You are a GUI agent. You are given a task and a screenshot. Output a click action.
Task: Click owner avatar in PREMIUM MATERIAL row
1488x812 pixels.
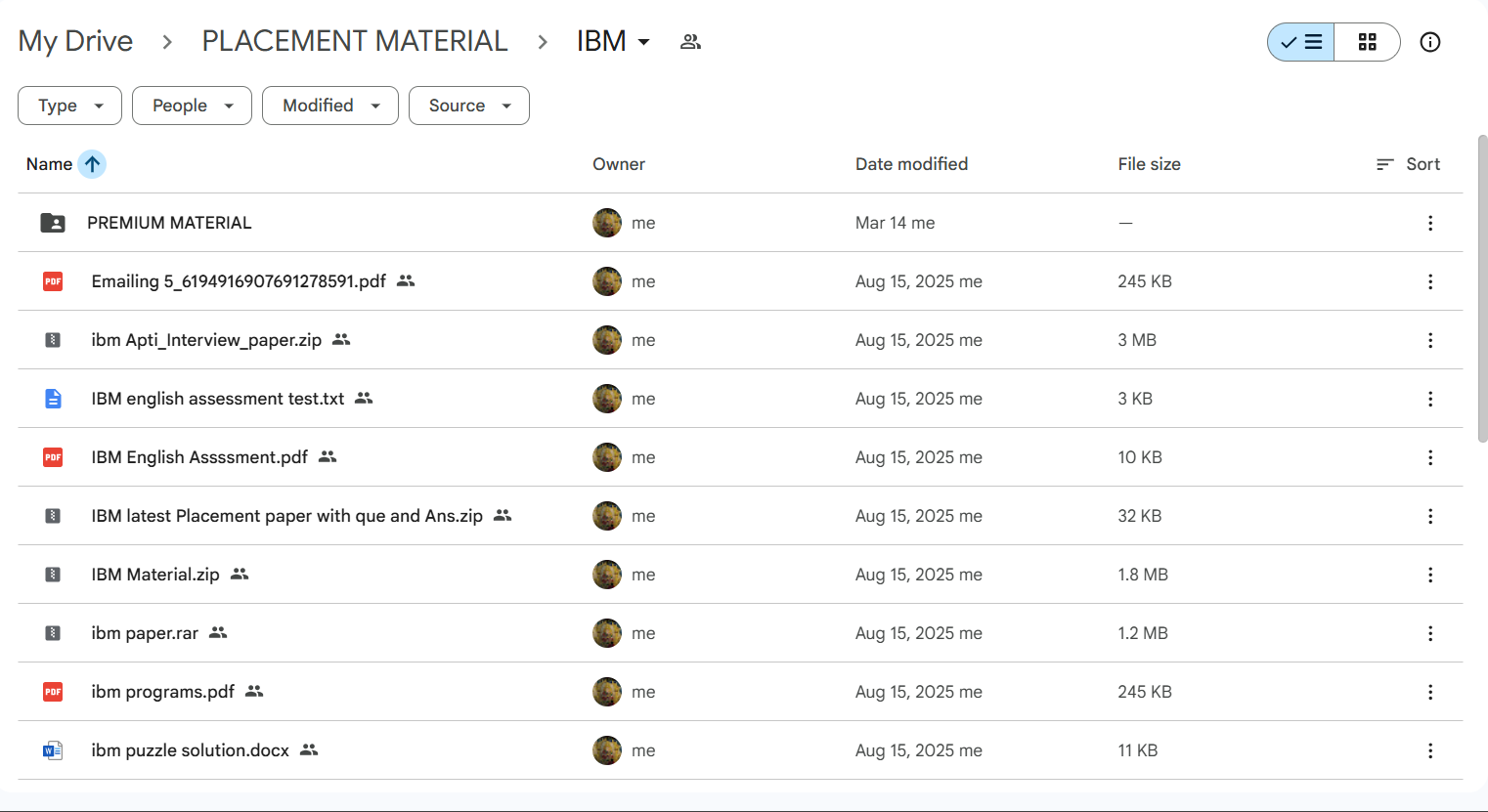(607, 223)
